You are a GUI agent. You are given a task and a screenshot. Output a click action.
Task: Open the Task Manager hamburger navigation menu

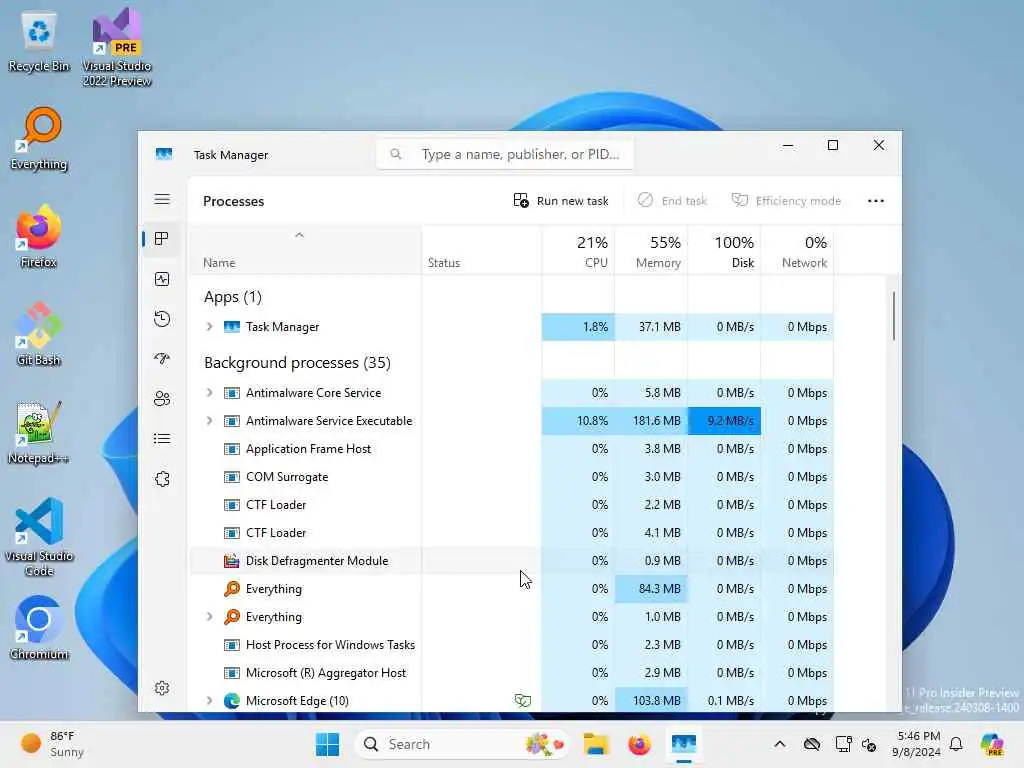(162, 199)
